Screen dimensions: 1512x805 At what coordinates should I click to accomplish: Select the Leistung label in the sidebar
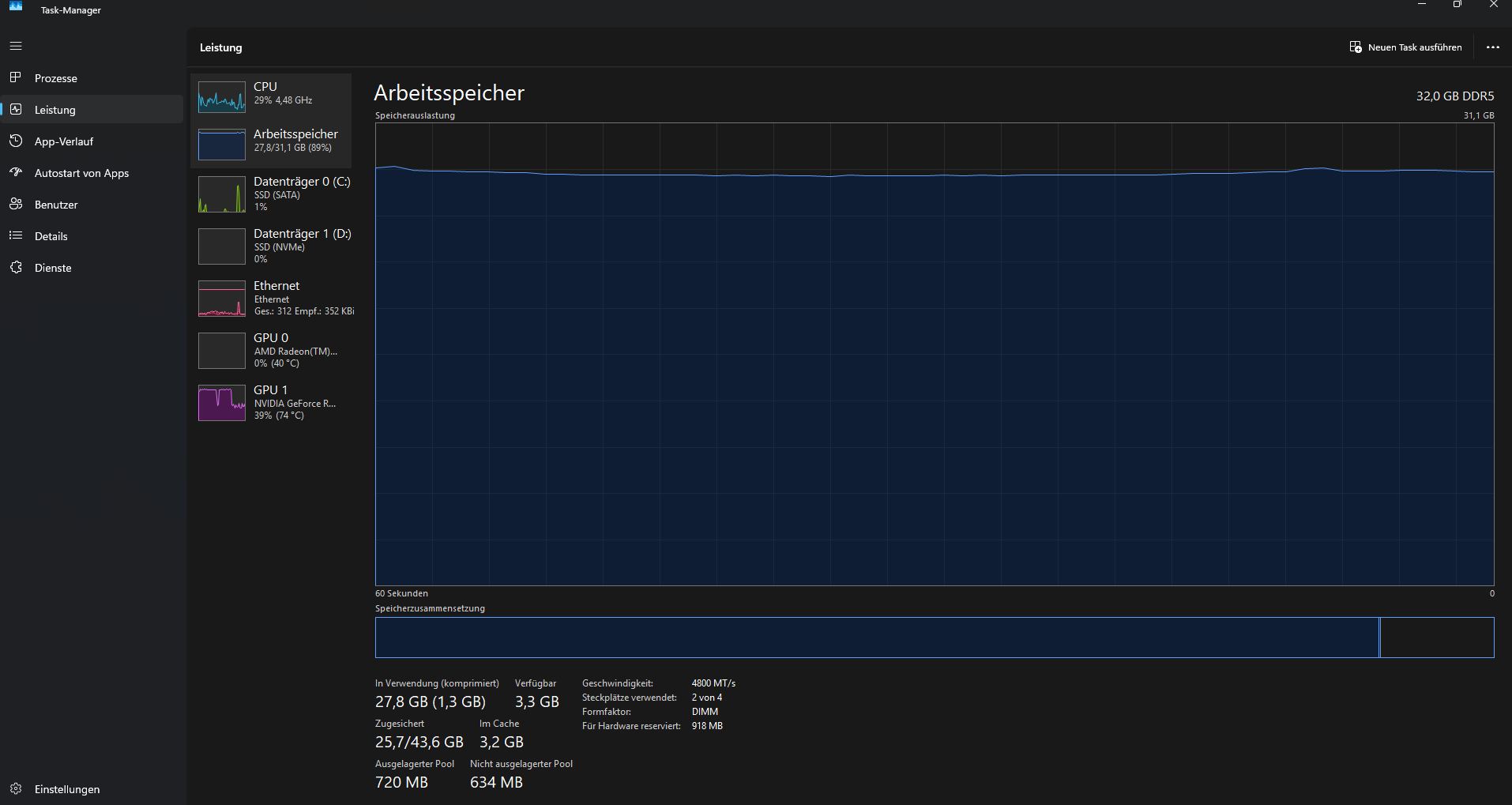55,110
